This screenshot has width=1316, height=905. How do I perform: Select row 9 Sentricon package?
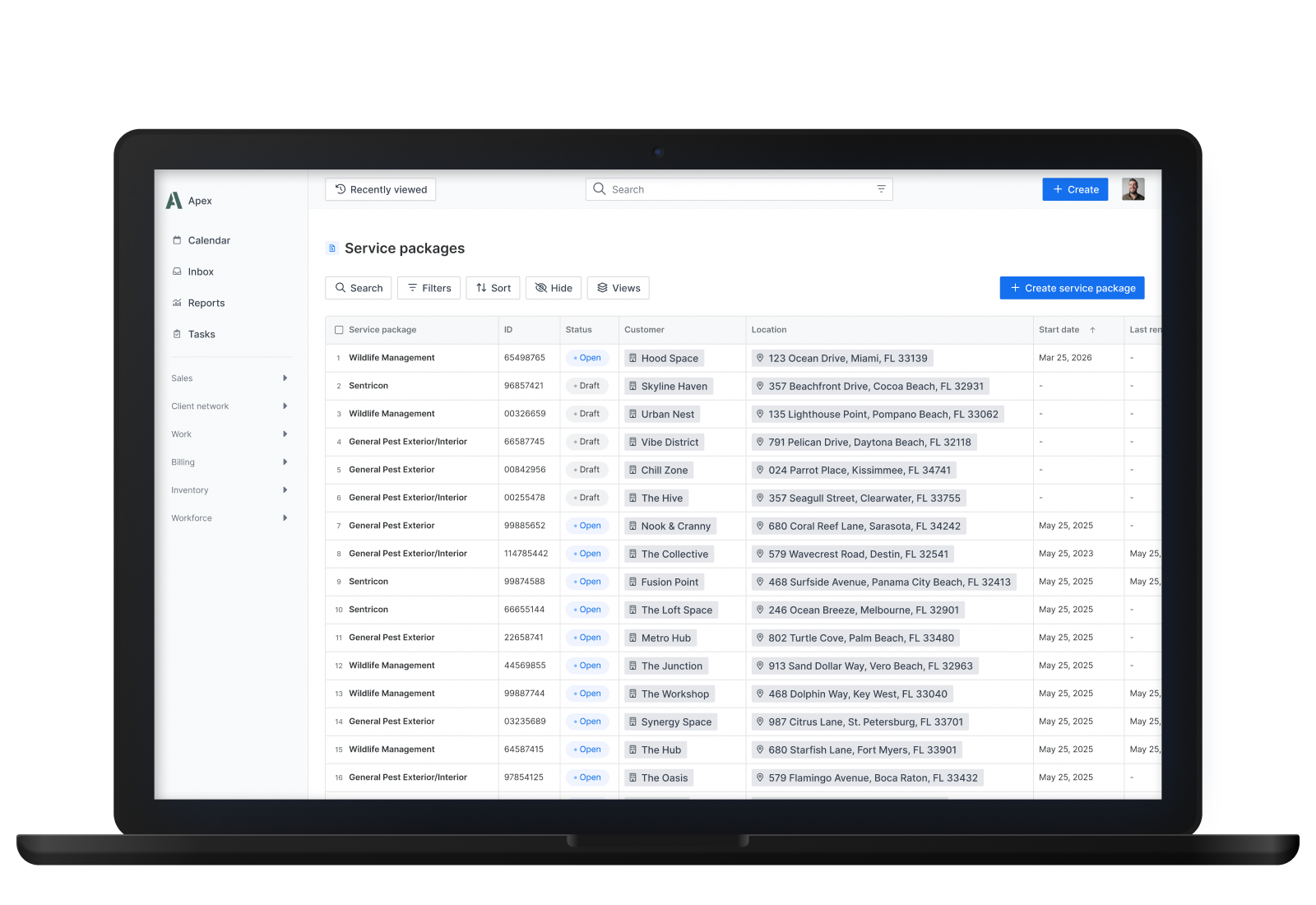coord(368,582)
